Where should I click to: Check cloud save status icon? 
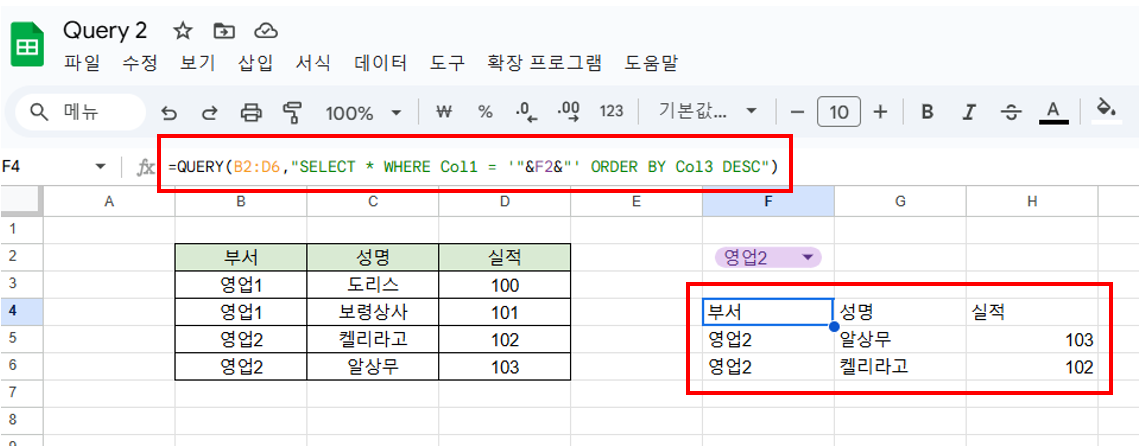267,31
